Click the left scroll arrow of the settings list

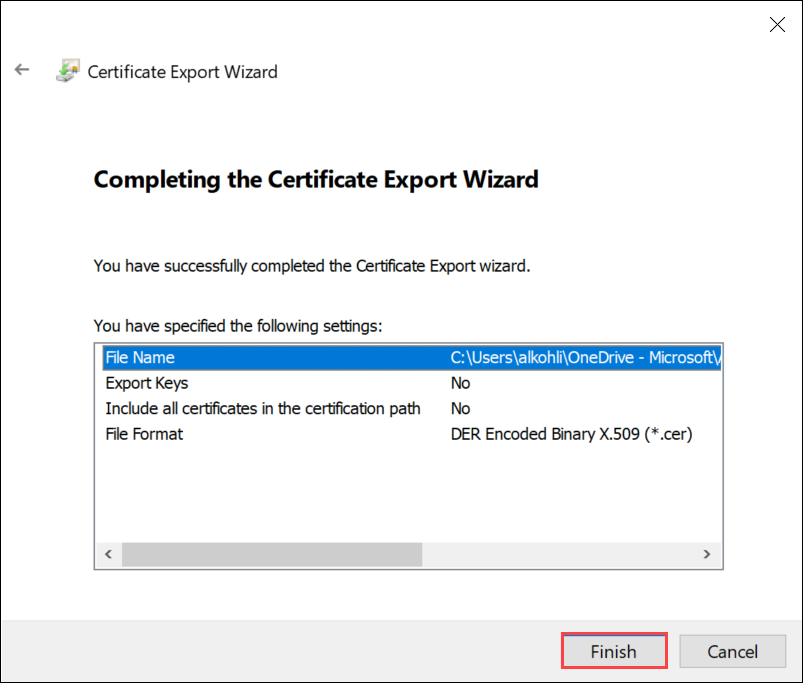[x=108, y=553]
